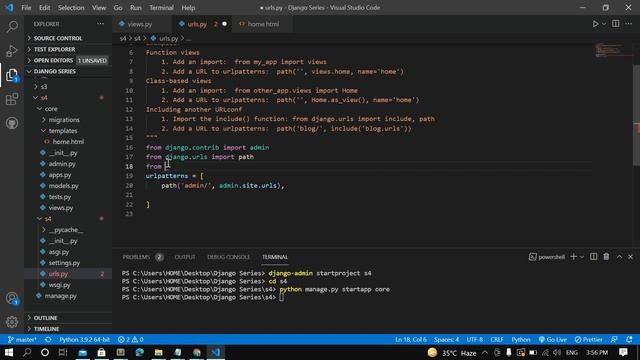
Task: Open the terminal launch profile dropdown
Action: (582, 257)
